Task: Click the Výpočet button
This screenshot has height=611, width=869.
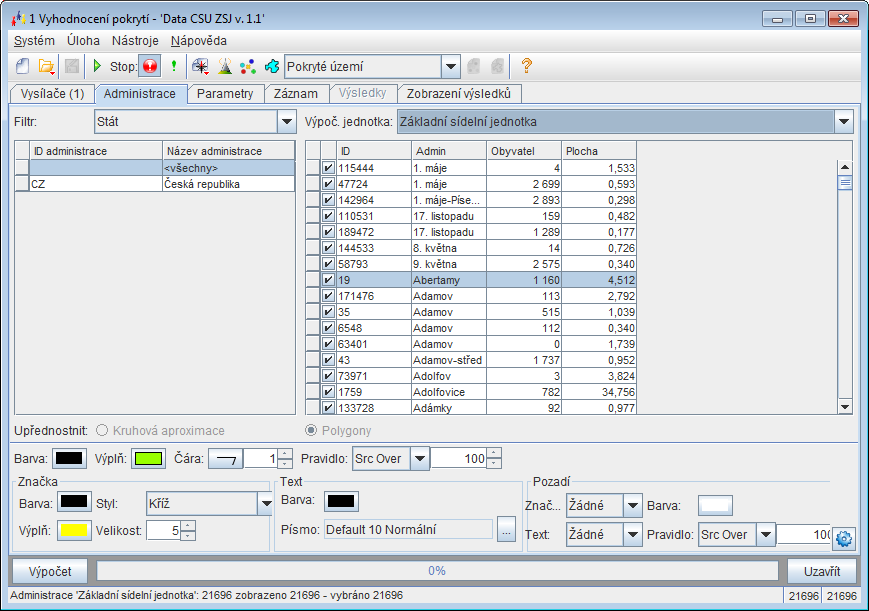Action: [x=49, y=571]
